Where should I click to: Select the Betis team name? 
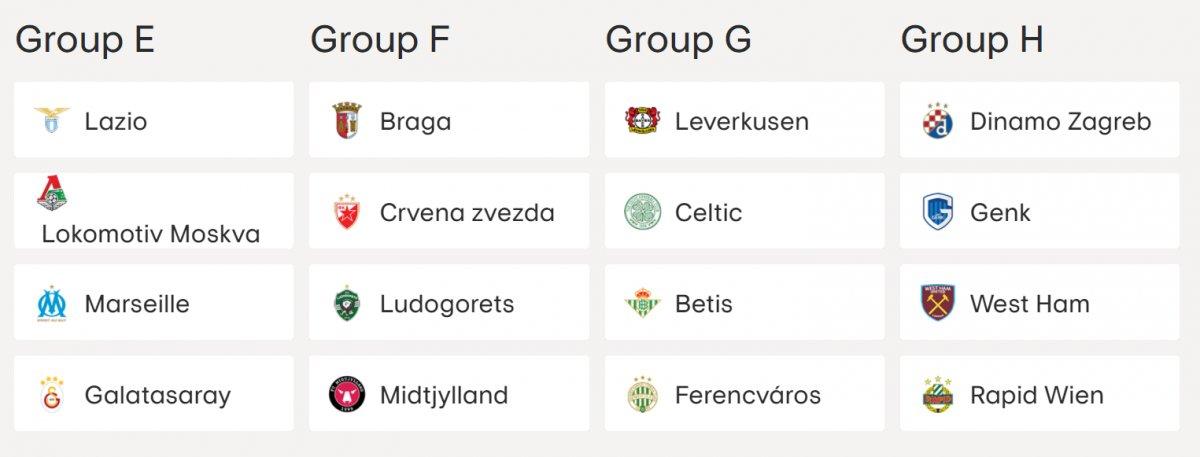coord(704,303)
